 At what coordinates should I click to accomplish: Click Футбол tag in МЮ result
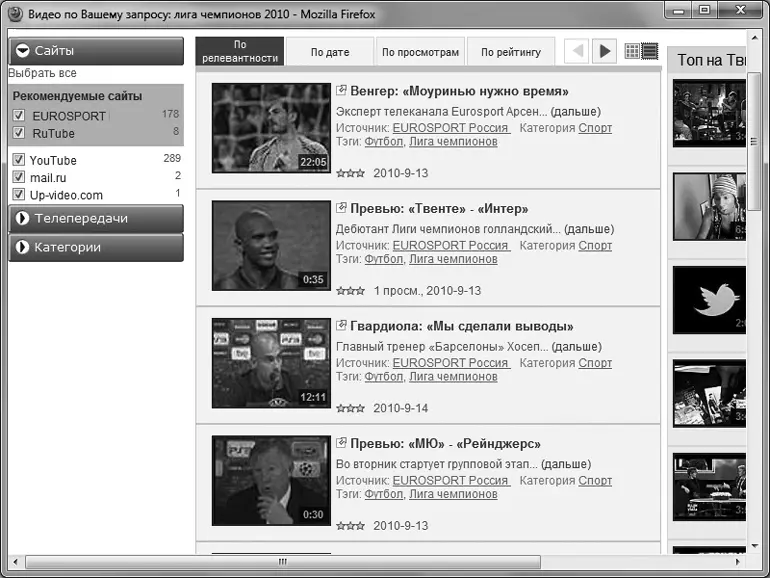[x=385, y=494]
